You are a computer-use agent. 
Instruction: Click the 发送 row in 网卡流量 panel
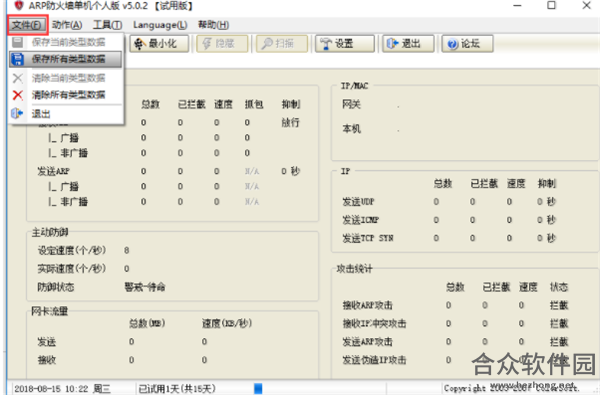pos(47,341)
